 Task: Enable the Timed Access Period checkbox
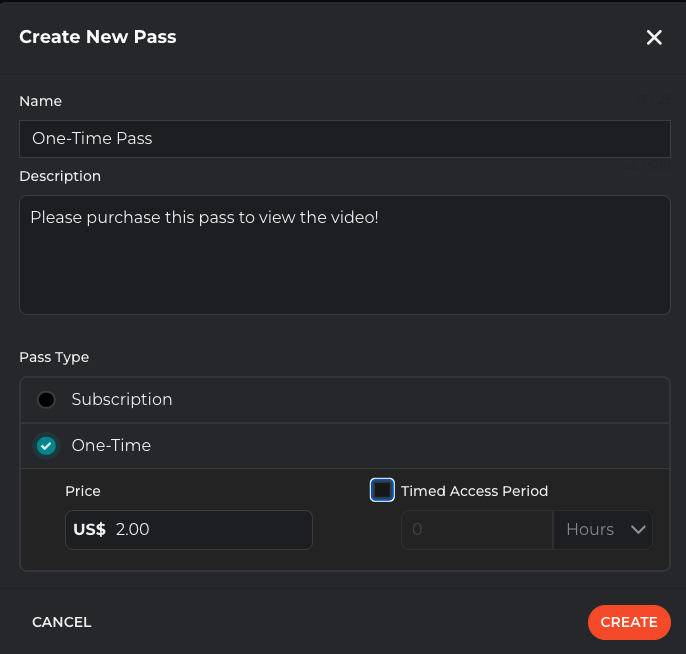point(382,490)
